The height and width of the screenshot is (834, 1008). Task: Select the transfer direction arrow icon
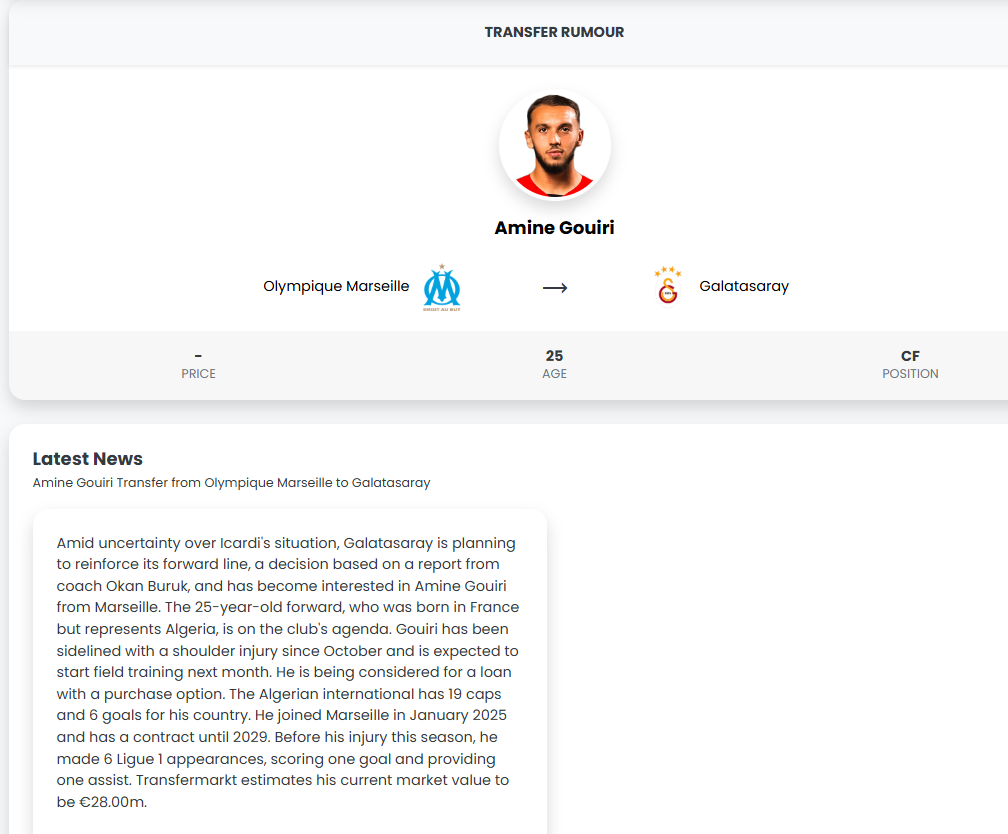[x=555, y=286]
